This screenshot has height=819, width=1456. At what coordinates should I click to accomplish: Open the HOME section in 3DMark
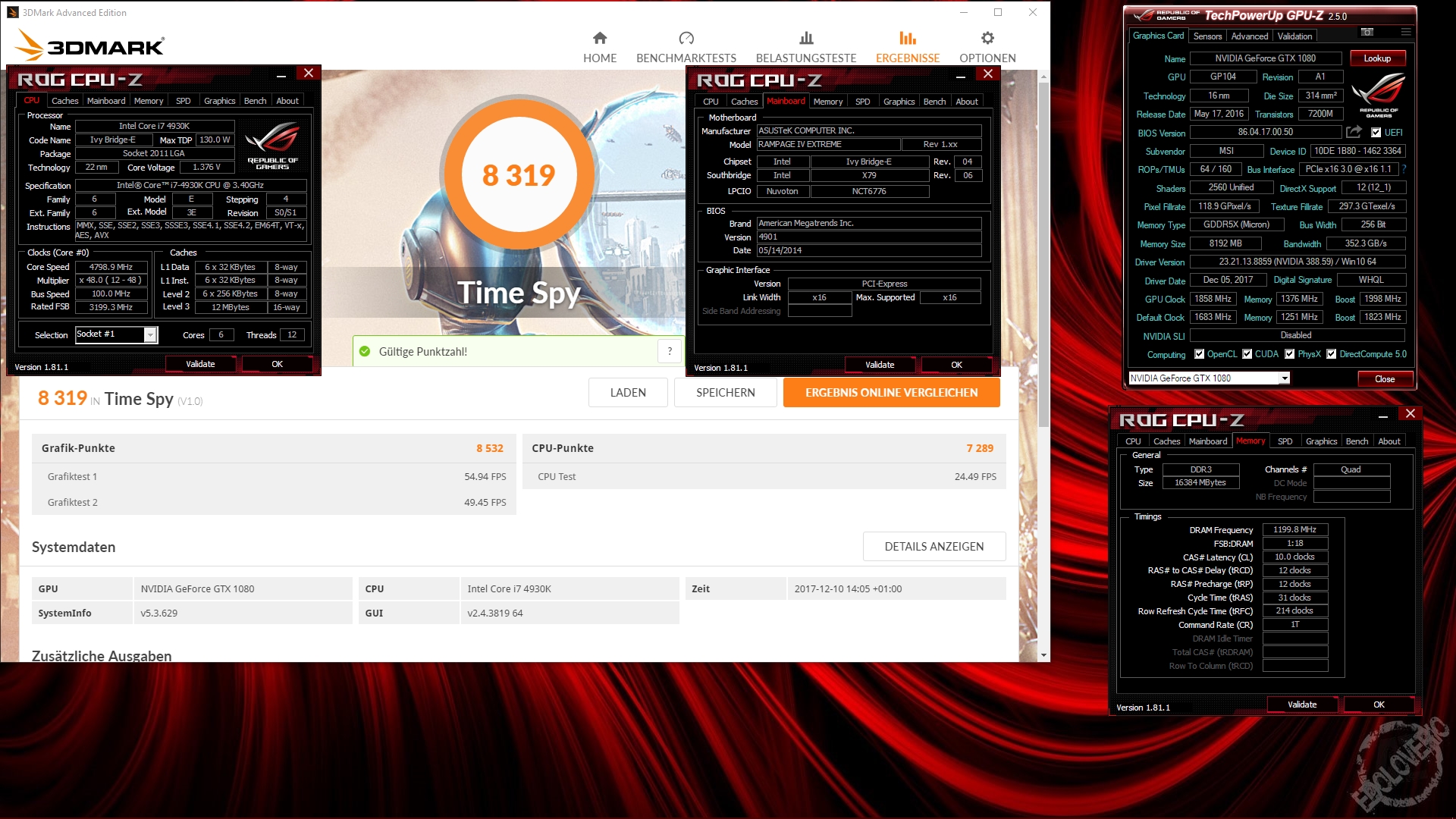coord(600,47)
